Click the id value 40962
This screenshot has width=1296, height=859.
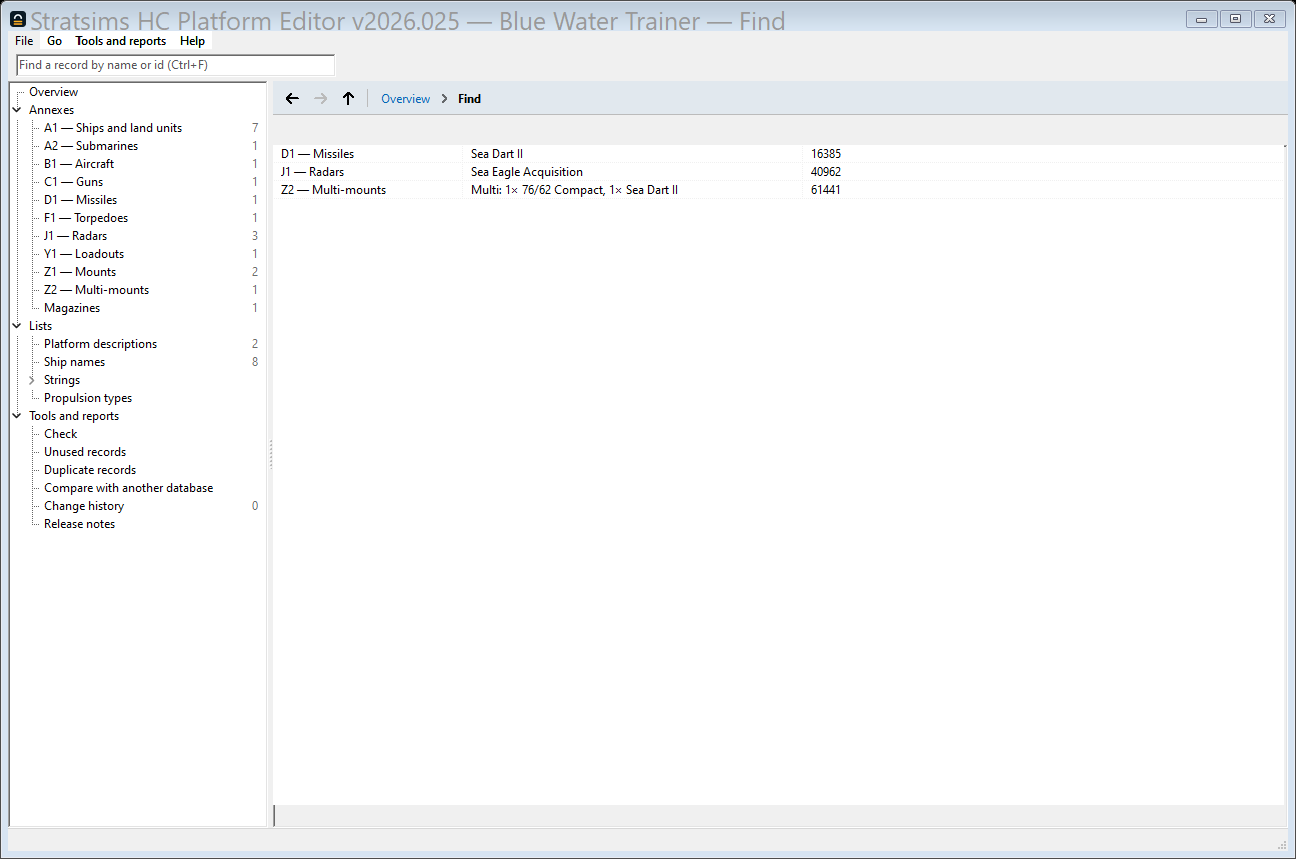[x=826, y=172]
